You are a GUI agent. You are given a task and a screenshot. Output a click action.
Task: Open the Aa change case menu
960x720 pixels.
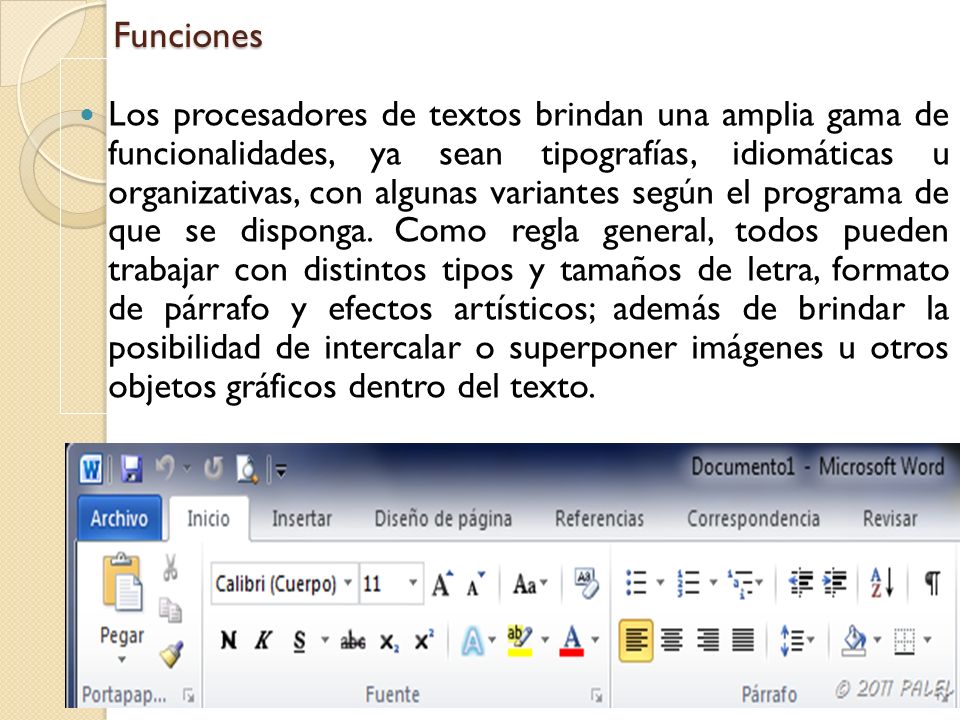pos(530,584)
